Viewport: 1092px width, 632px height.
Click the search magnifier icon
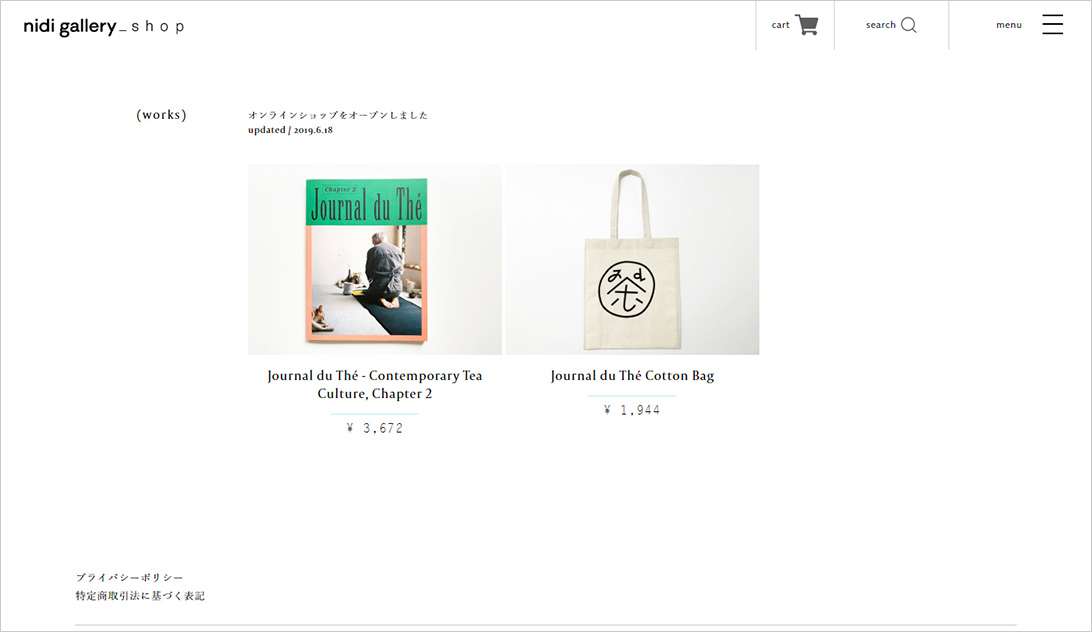coord(909,25)
